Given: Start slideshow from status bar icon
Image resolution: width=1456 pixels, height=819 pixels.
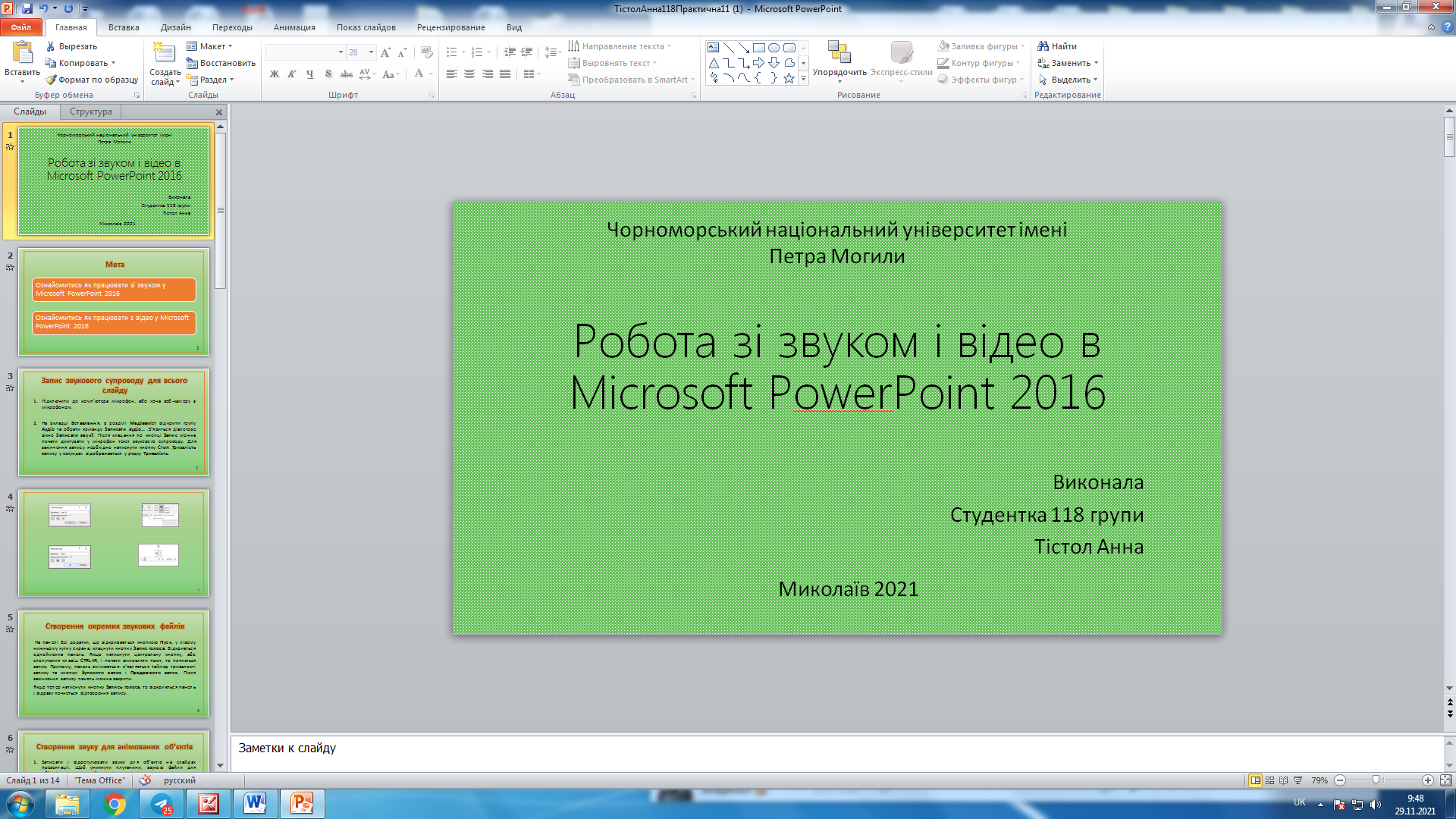Looking at the screenshot, I should (1298, 780).
